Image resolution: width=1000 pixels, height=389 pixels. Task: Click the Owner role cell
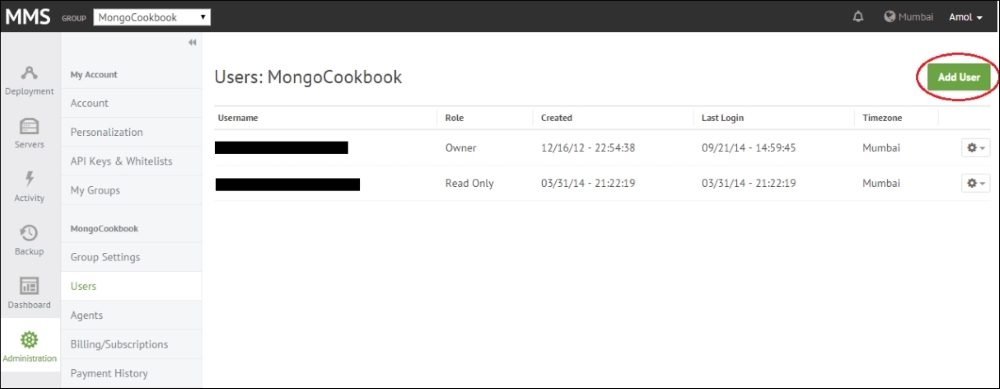point(460,148)
